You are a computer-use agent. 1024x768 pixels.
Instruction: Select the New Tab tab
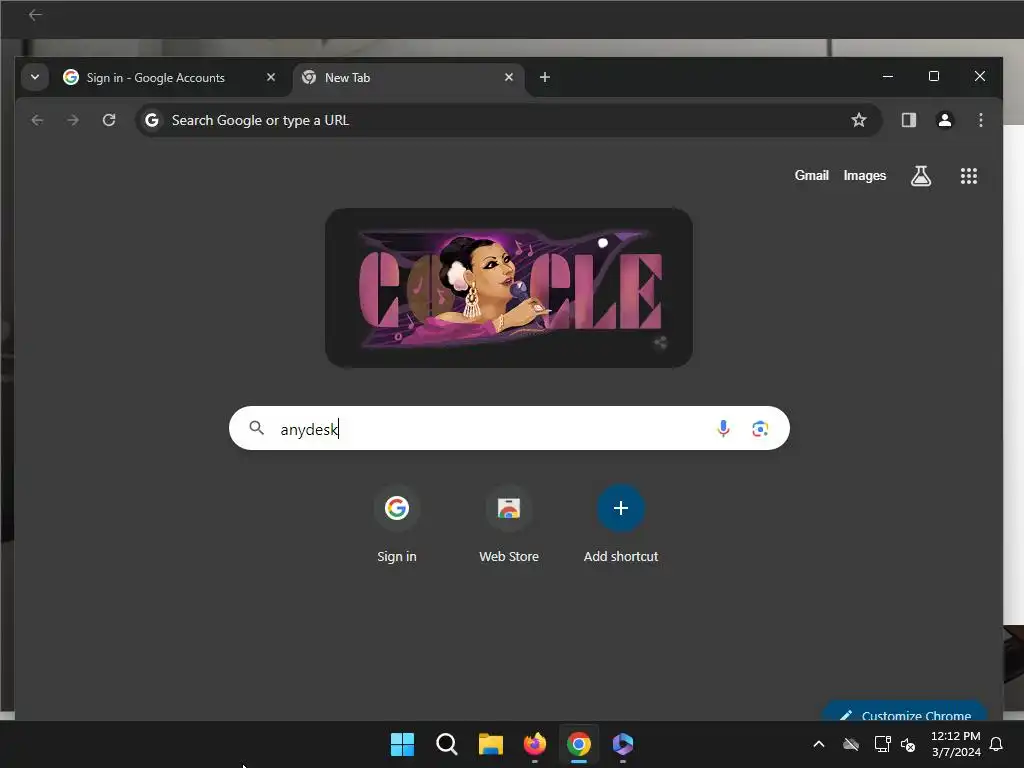coord(408,78)
